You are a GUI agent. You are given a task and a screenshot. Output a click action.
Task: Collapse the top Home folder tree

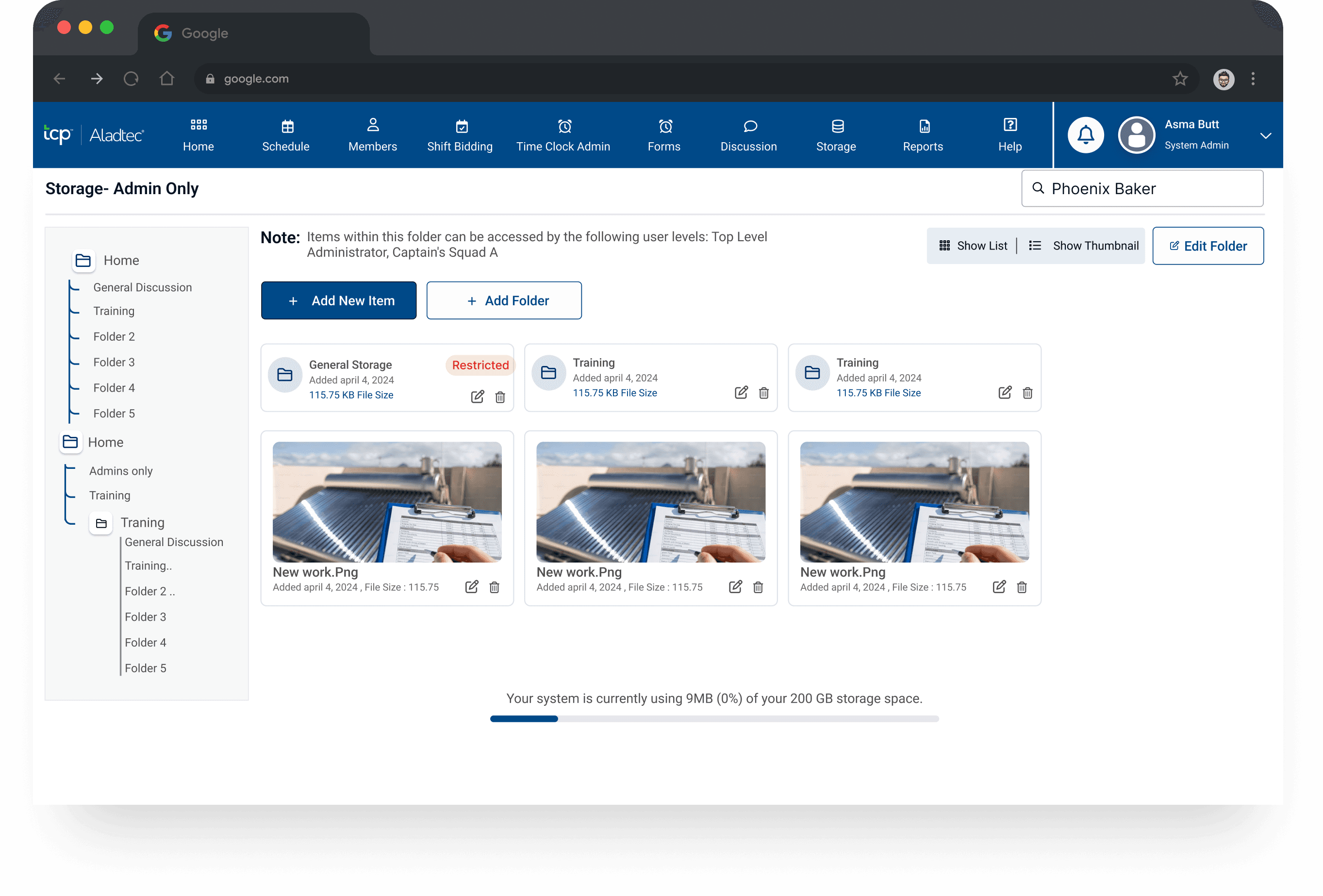click(83, 260)
